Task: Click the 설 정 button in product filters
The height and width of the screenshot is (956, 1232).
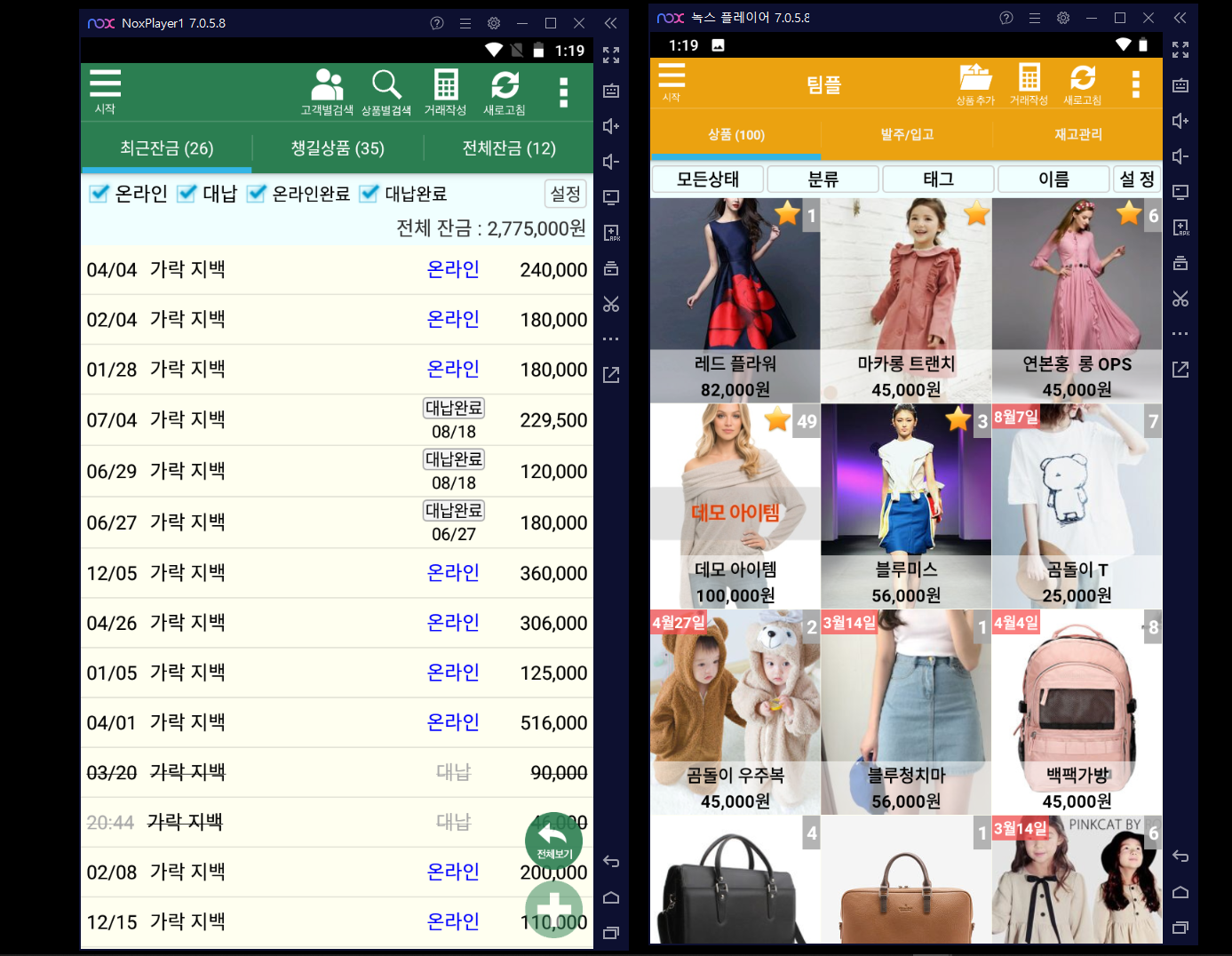Action: pos(1136,179)
